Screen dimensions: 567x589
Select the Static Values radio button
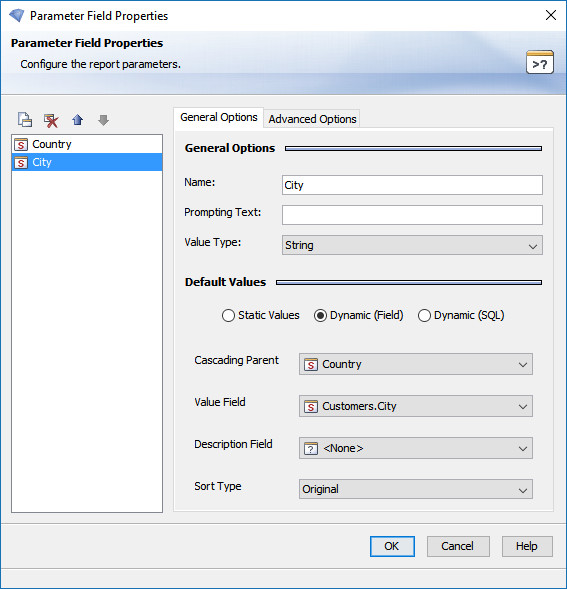coord(228,316)
